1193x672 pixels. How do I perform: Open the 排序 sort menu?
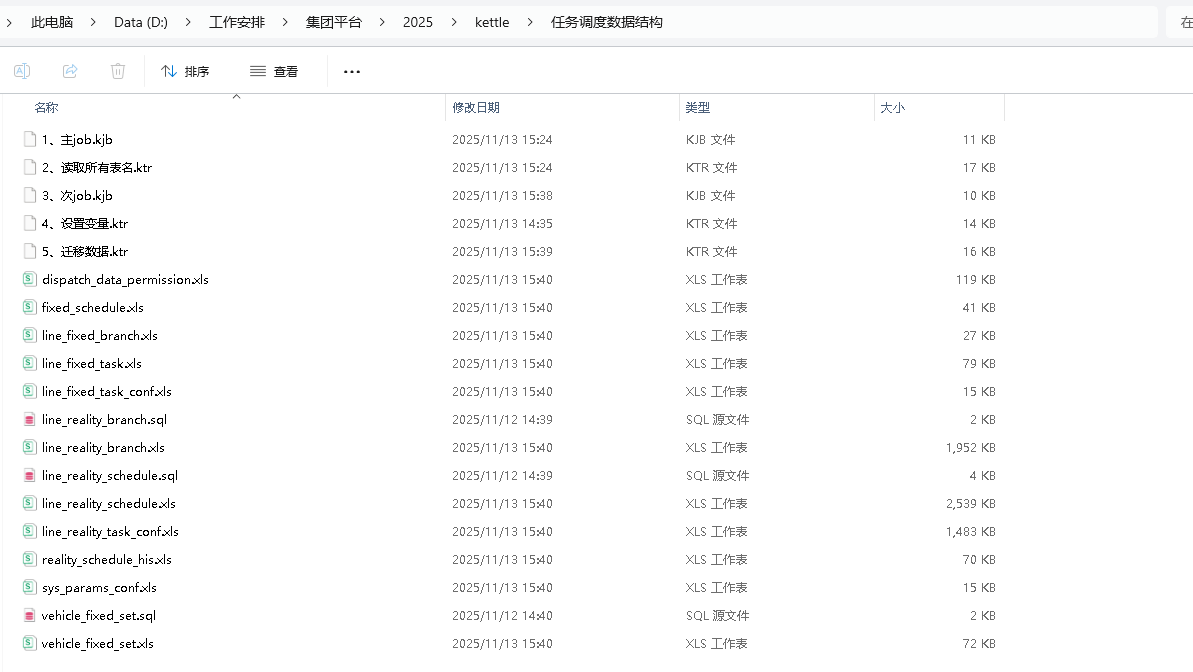tap(185, 71)
